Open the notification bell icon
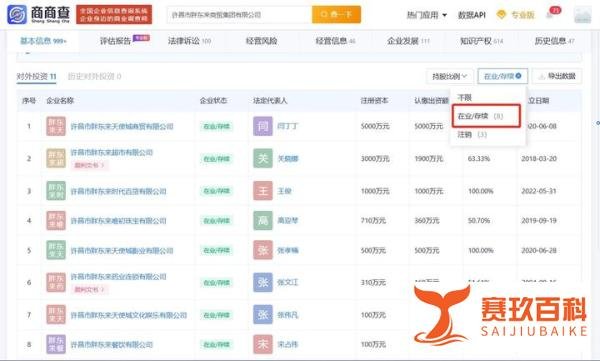Image resolution: width=600 pixels, height=361 pixels. pos(550,15)
